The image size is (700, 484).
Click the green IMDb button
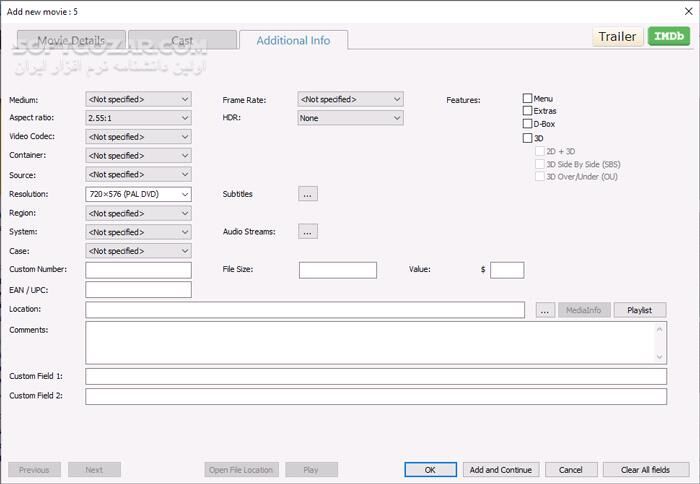pos(669,37)
